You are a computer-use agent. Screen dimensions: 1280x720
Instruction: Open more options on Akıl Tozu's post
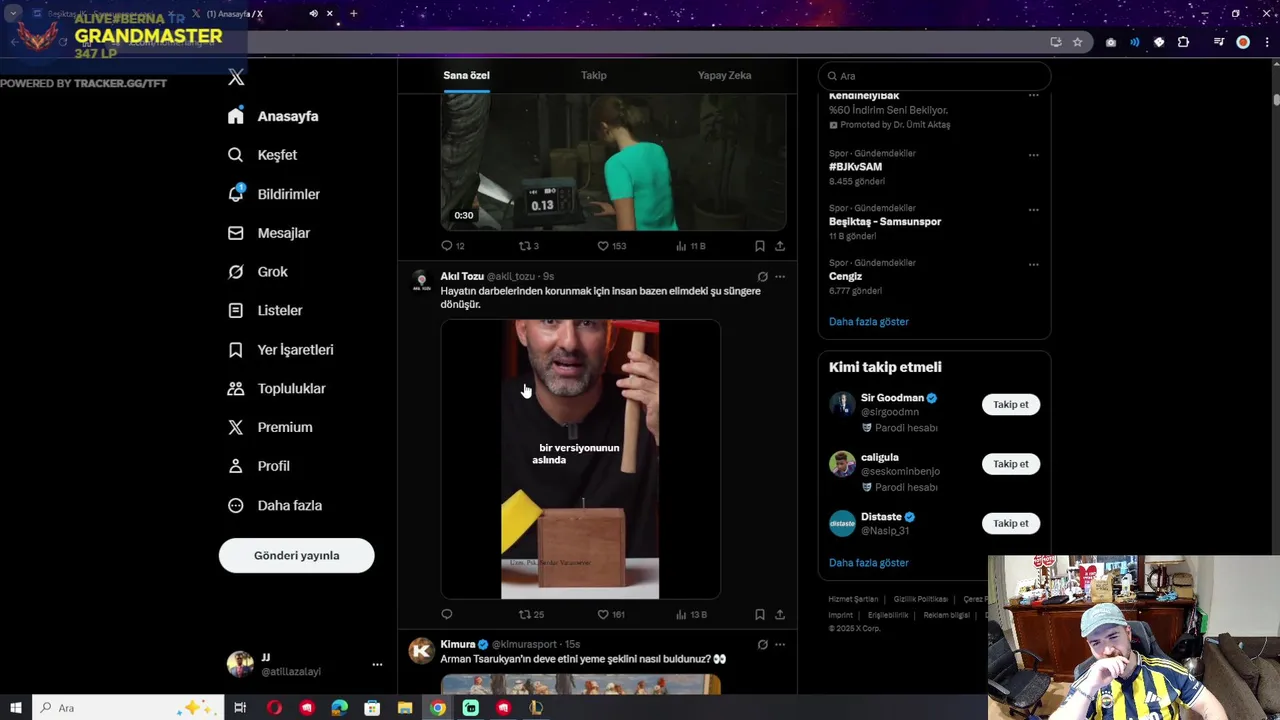(x=780, y=277)
